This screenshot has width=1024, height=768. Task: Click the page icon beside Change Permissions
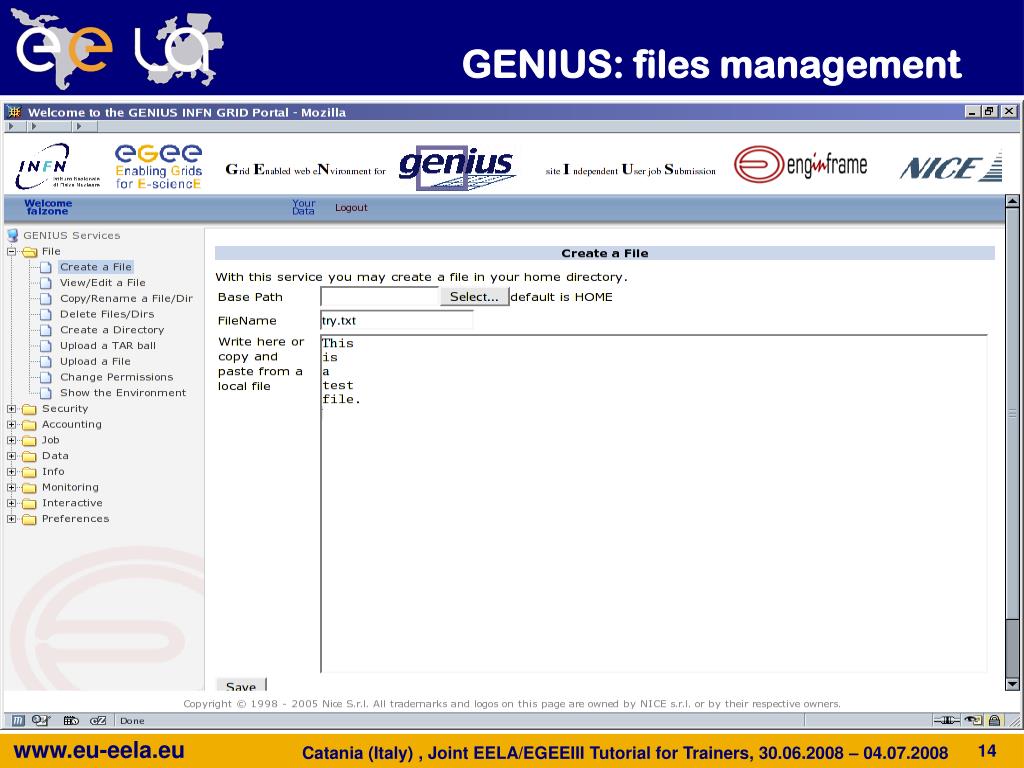coord(46,377)
